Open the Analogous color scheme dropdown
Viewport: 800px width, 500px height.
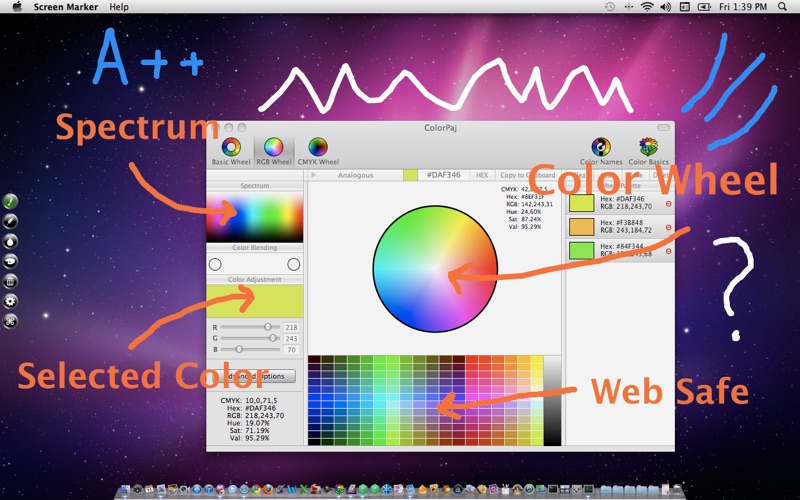[356, 175]
